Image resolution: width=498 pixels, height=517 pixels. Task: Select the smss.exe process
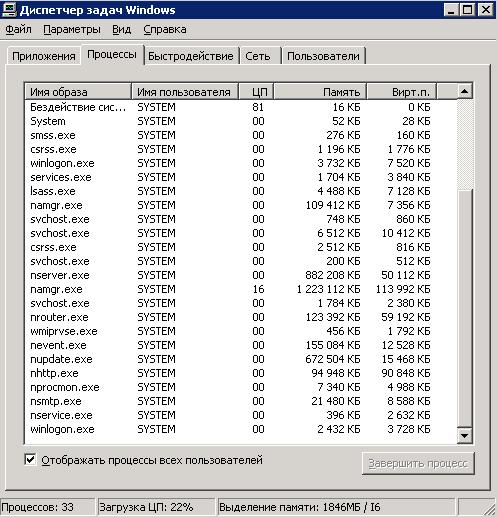241,135
